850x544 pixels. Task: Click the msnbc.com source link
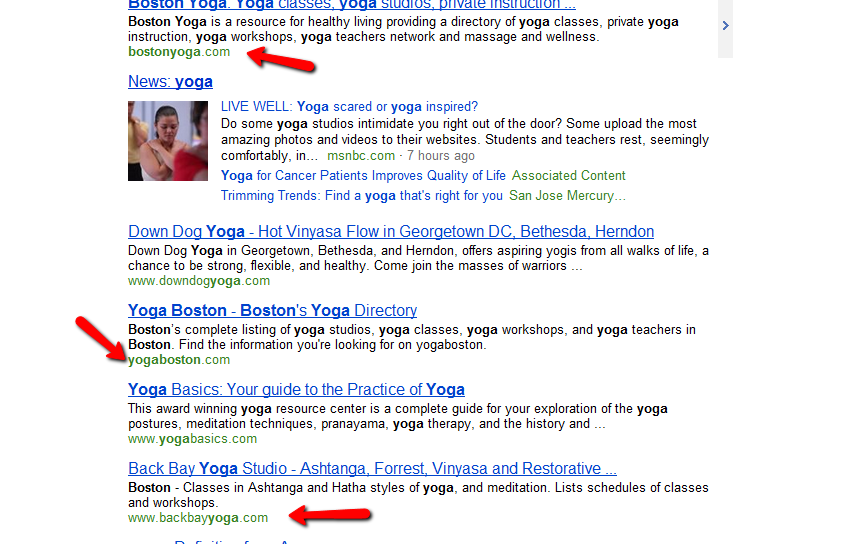tap(361, 156)
